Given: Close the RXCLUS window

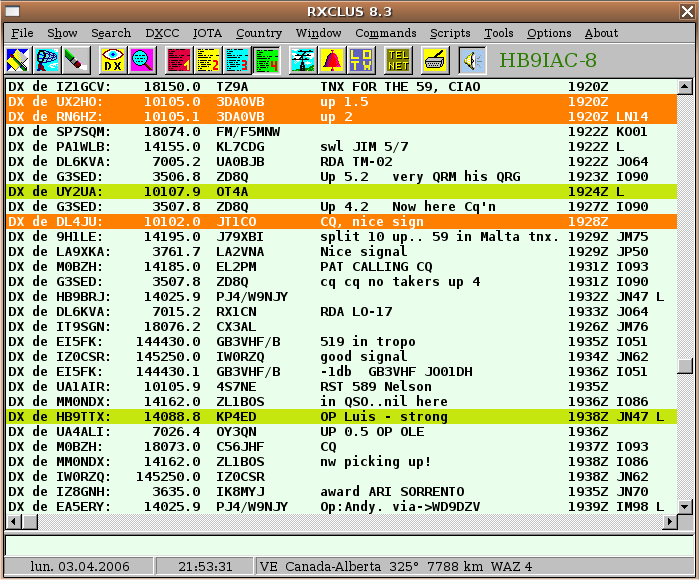Looking at the screenshot, I should (687, 12).
